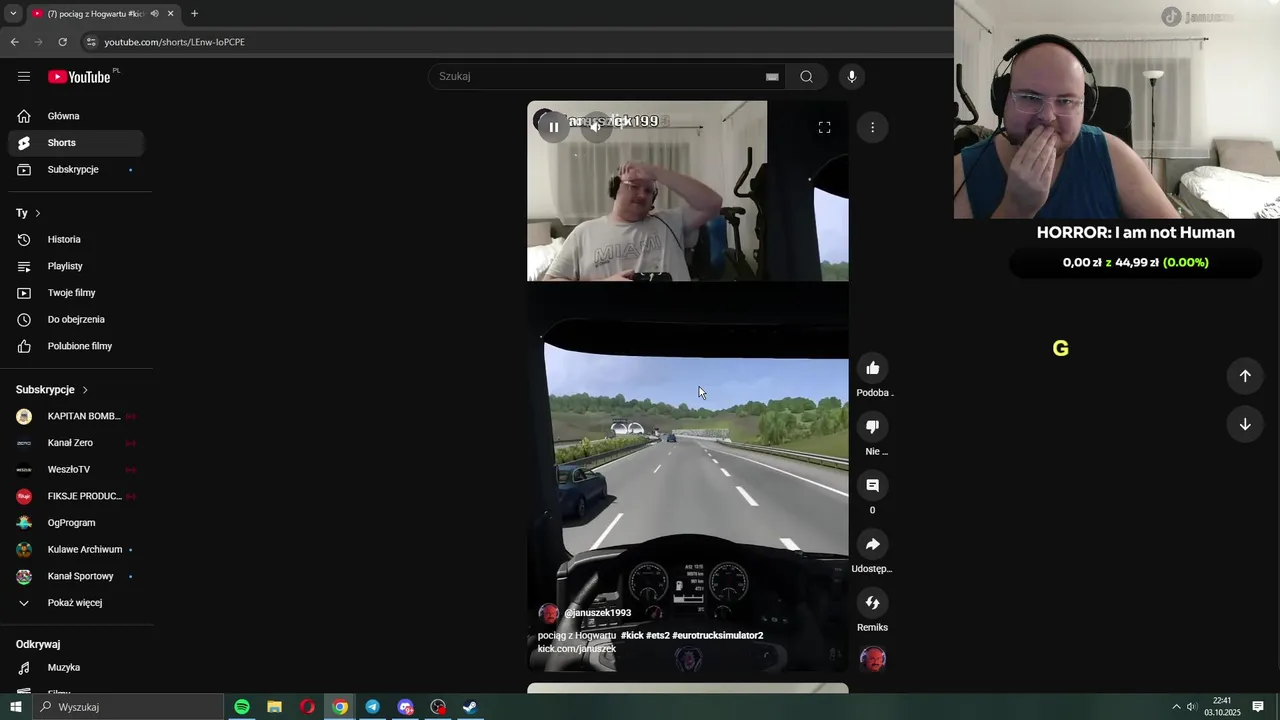Open Polubione filmy liked videos

(x=76, y=346)
